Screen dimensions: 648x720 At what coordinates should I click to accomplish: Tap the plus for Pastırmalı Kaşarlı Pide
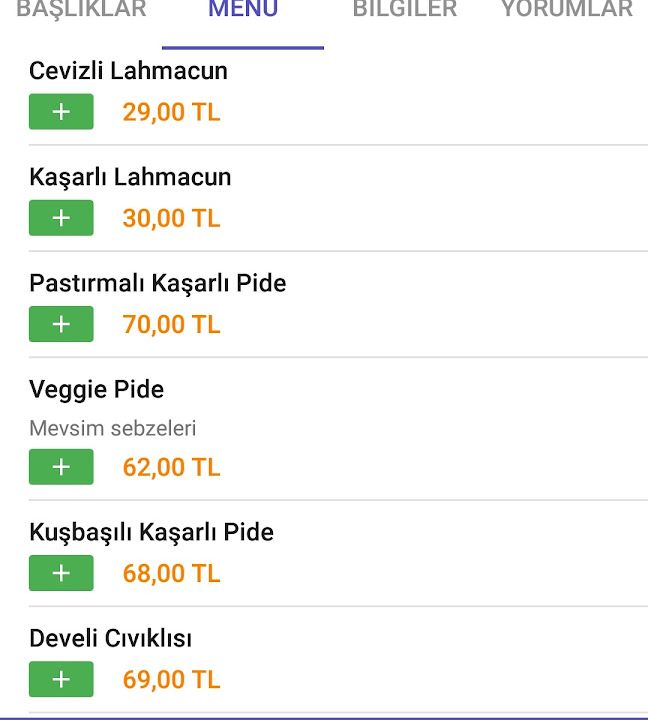coord(61,324)
